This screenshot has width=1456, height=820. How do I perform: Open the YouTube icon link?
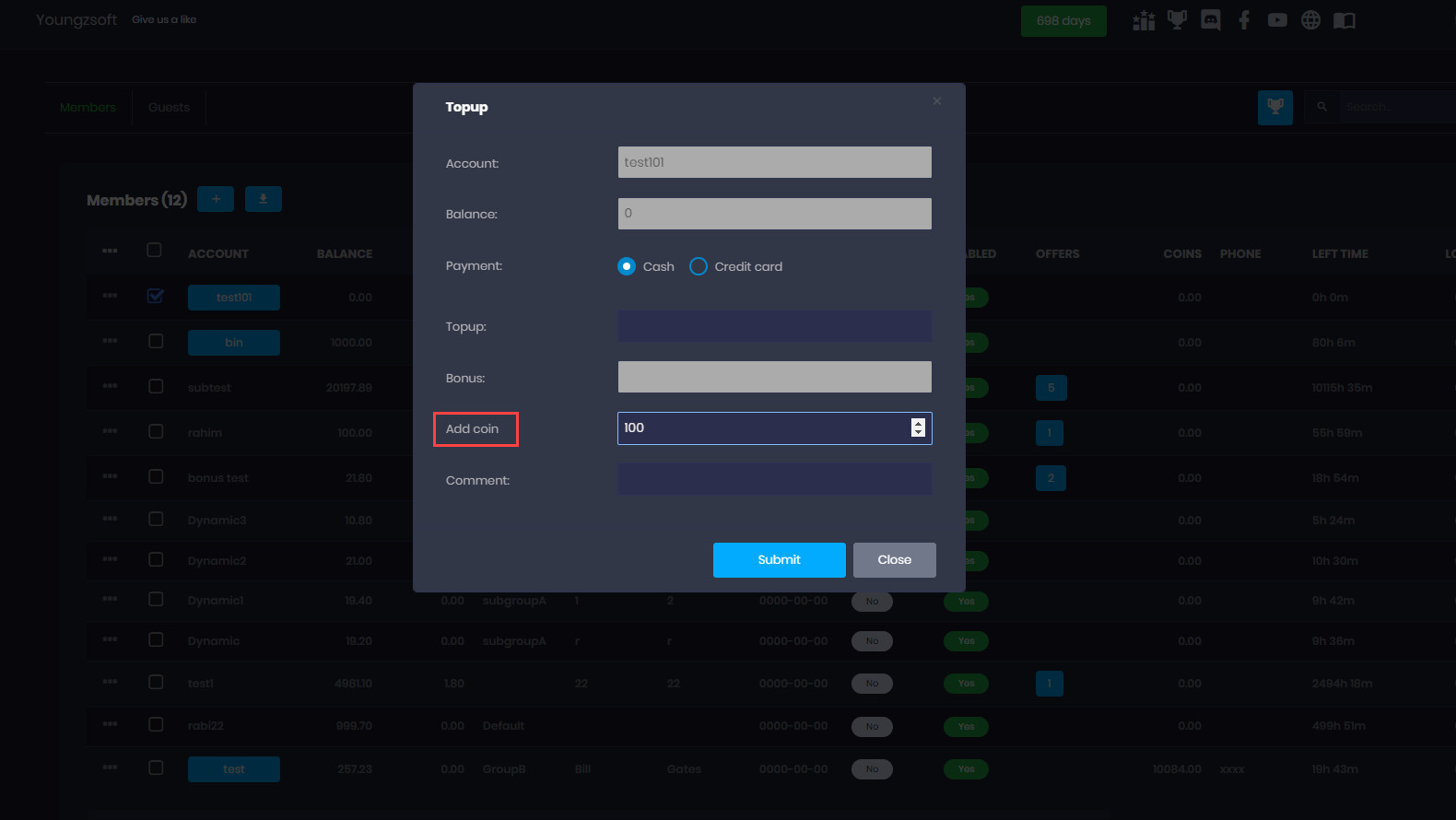pyautogui.click(x=1277, y=20)
